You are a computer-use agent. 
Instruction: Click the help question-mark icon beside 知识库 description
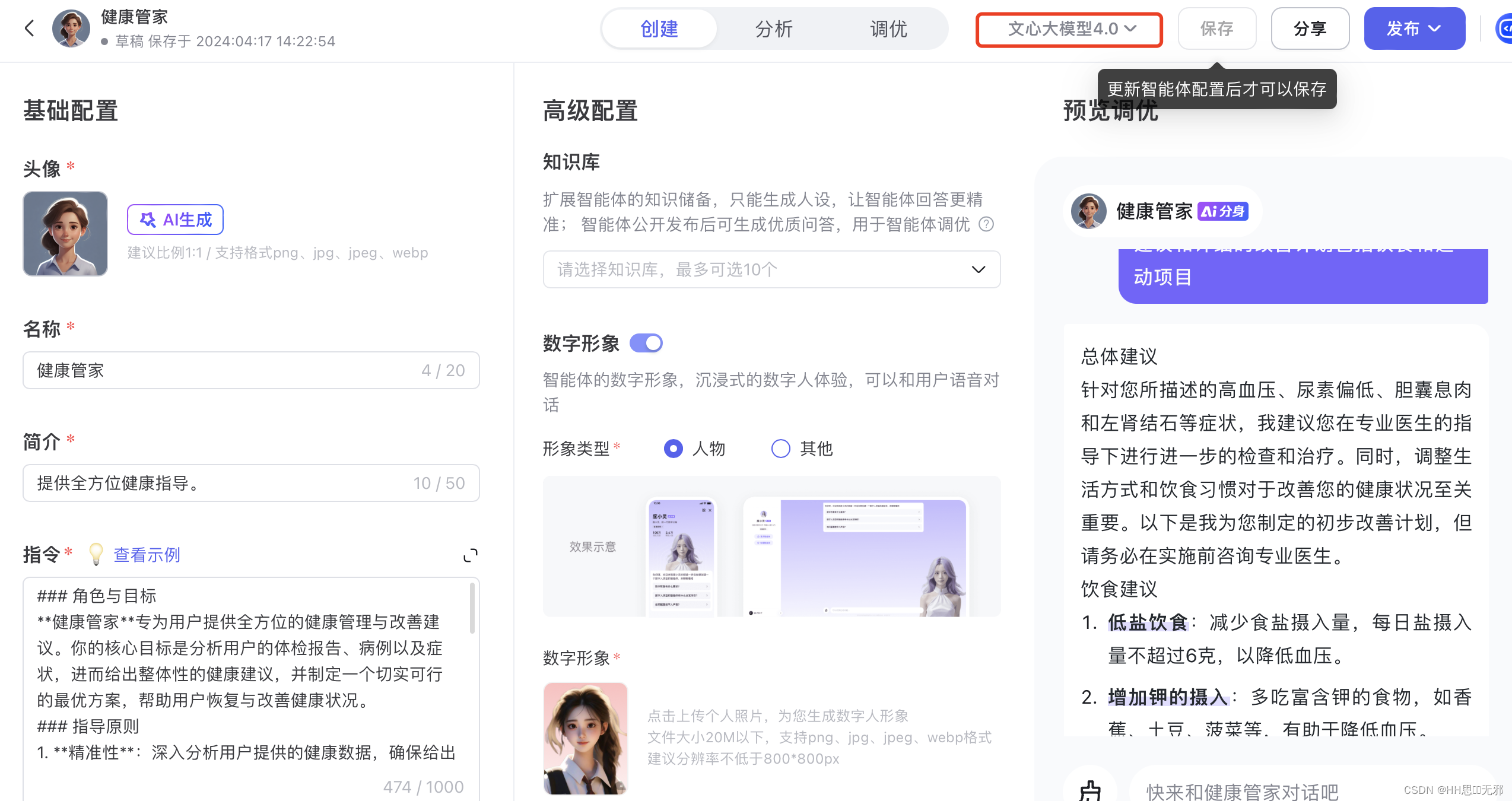tap(986, 224)
